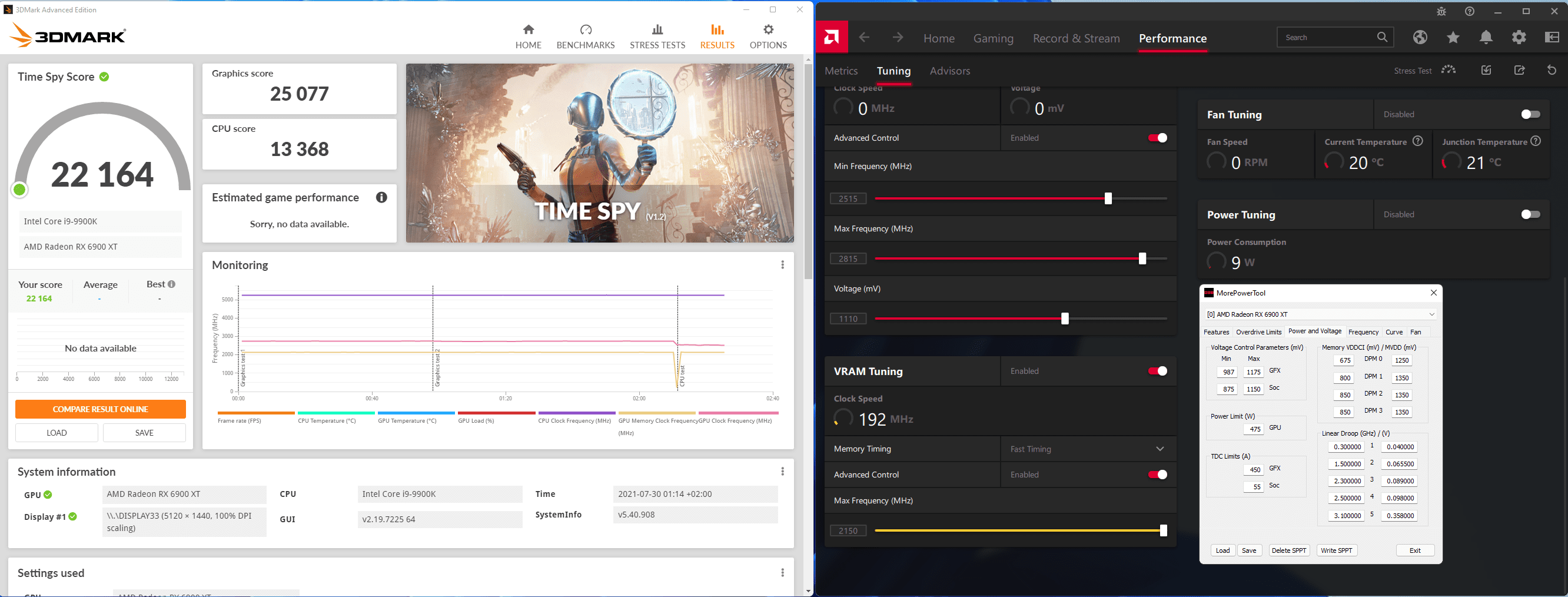
Task: Click the Max Frequency slider handle at 2815
Action: pyautogui.click(x=1142, y=258)
